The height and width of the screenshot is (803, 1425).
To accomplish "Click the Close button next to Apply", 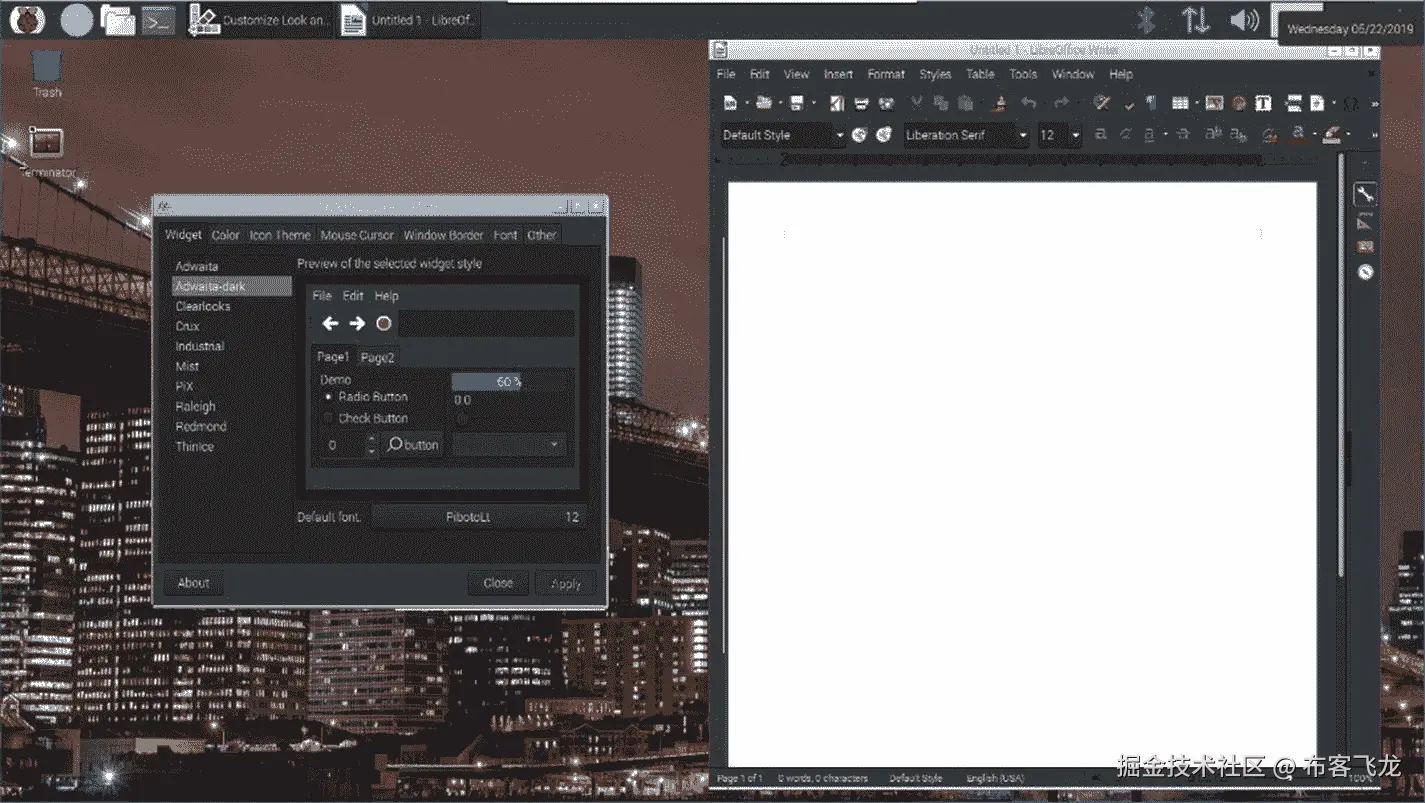I will pos(498,583).
